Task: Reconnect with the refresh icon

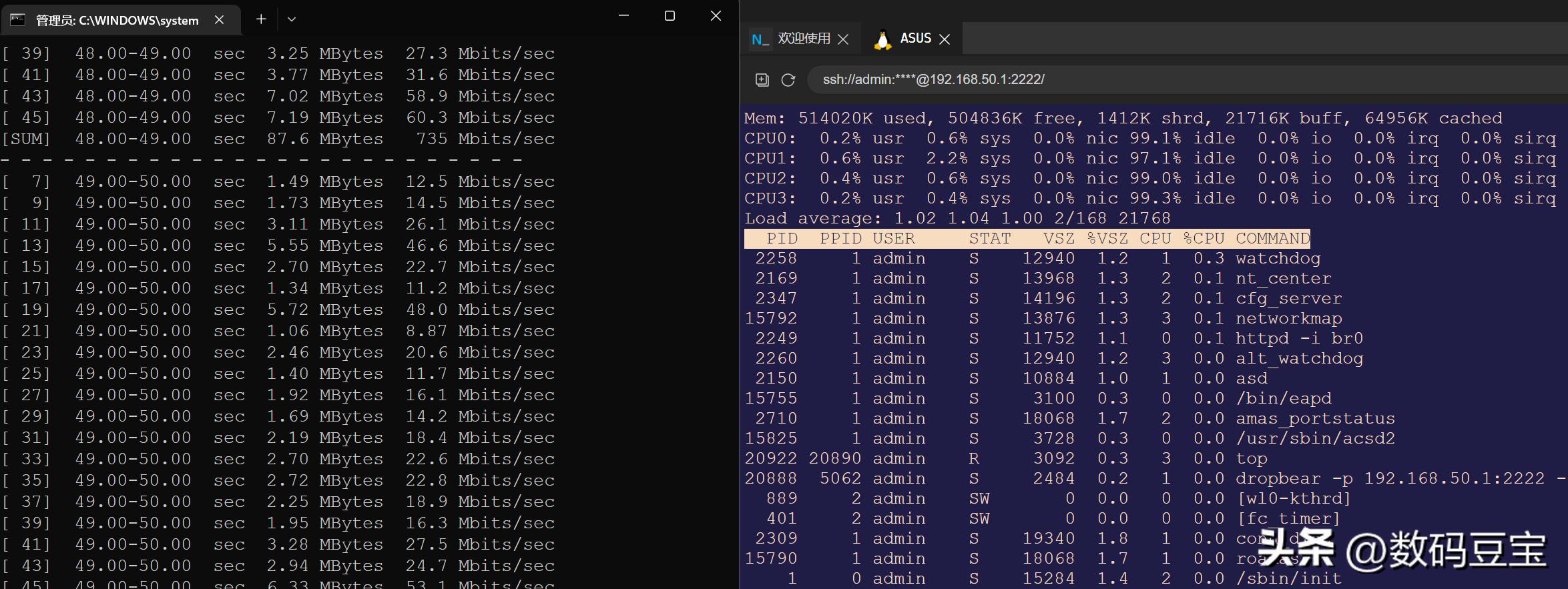Action: tap(788, 80)
